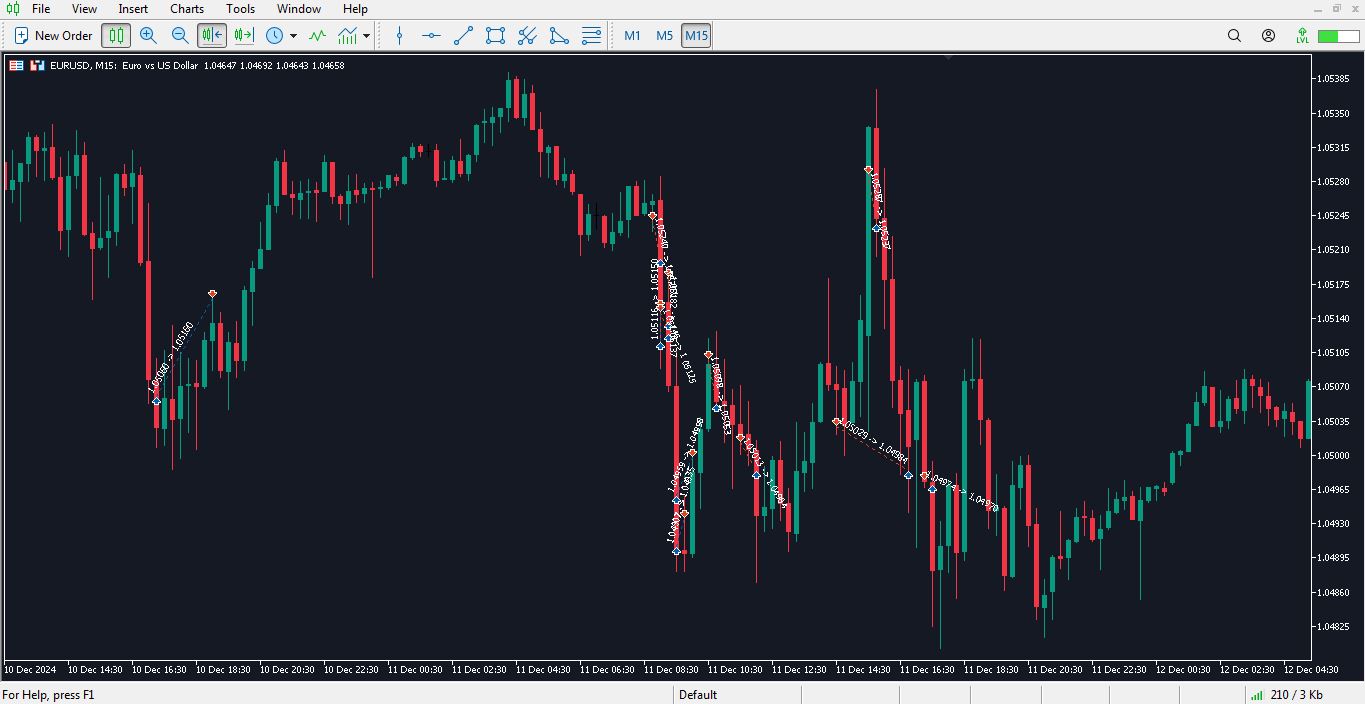Viewport: 1365px width, 704px height.
Task: Click the New Order button
Action: click(x=53, y=35)
